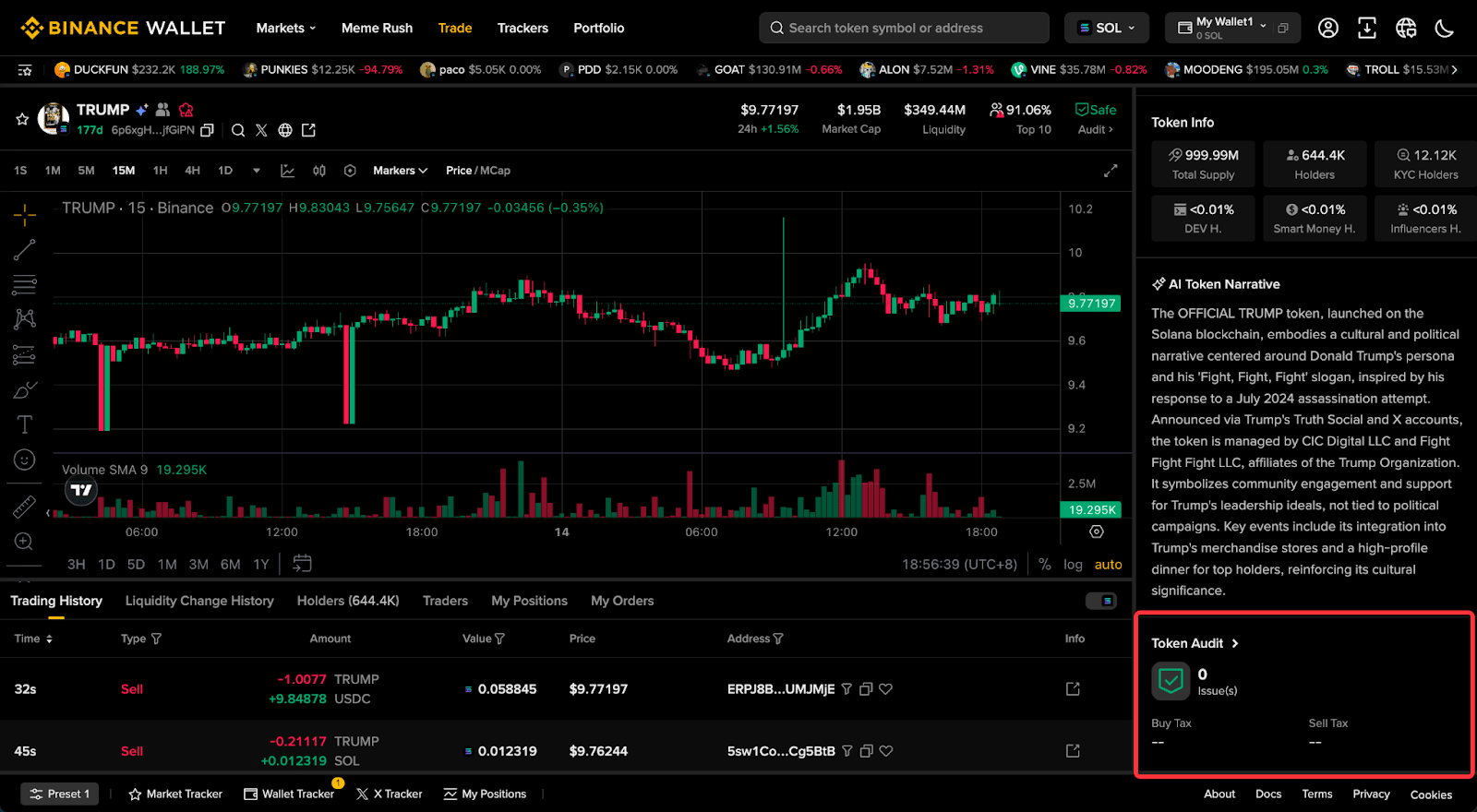
Task: Select the 1D chart range
Action: click(x=107, y=564)
